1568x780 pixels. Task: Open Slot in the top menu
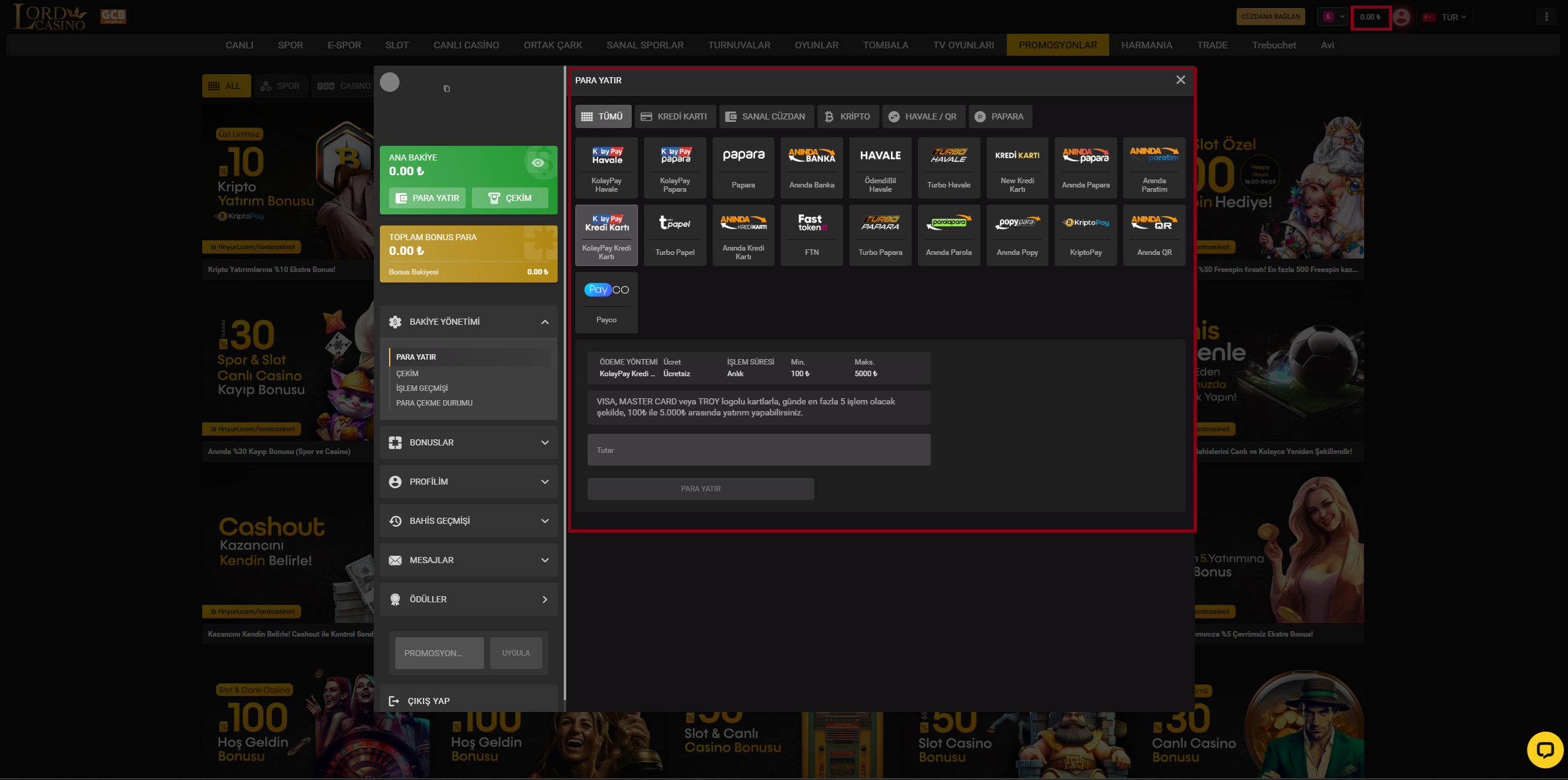(x=397, y=45)
